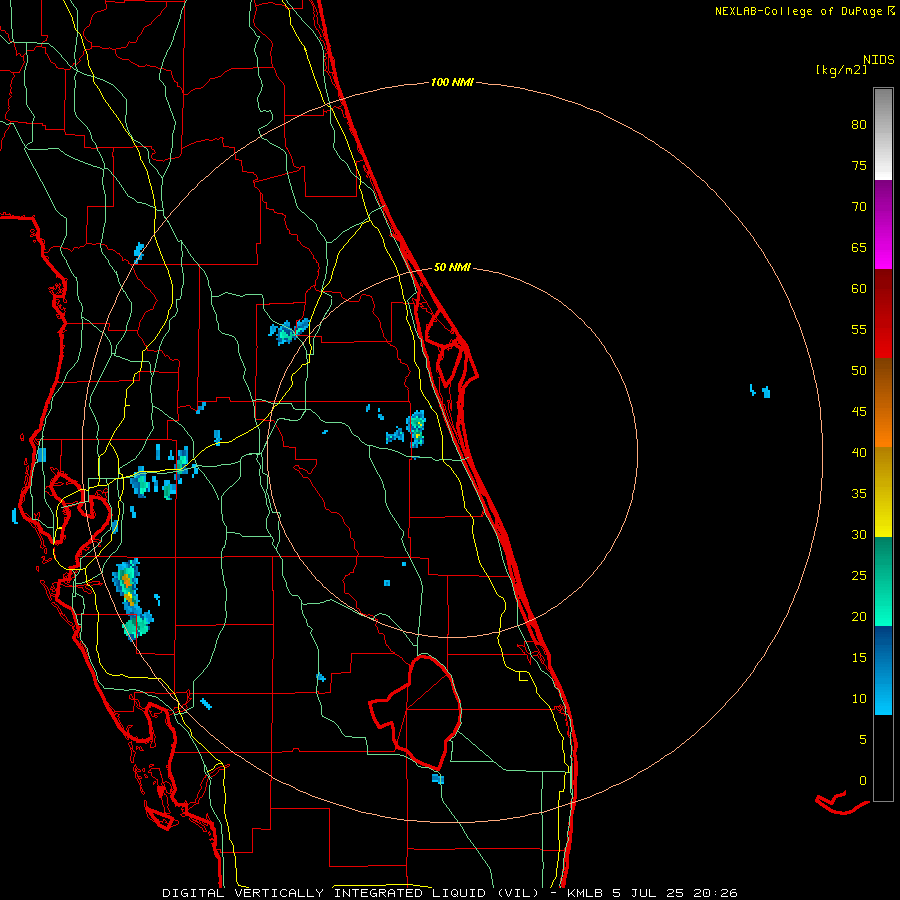The width and height of the screenshot is (900, 900).
Task: Select the 15 value on the color scale
Action: click(859, 658)
